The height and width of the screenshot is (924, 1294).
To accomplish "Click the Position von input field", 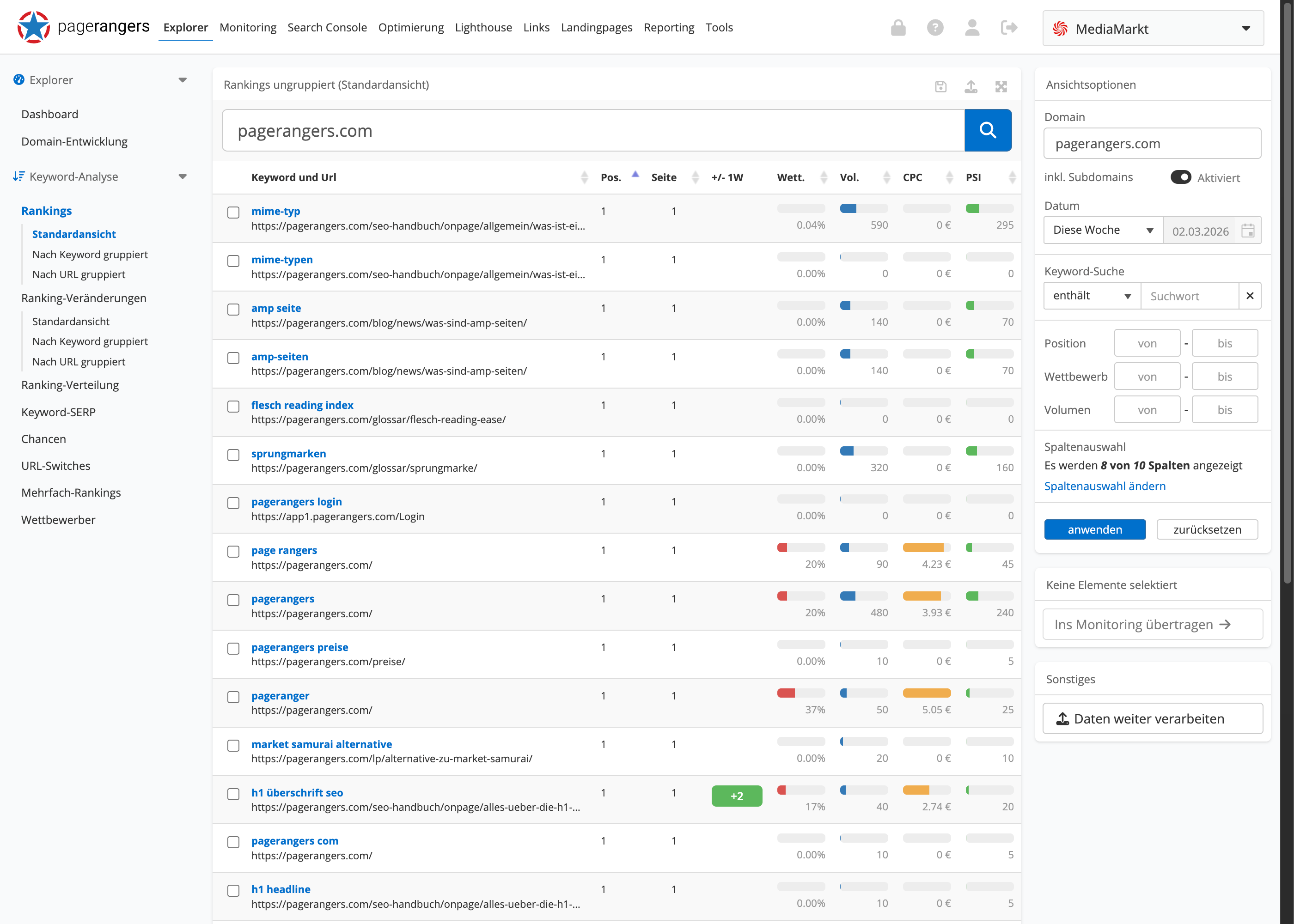I will 1147,343.
